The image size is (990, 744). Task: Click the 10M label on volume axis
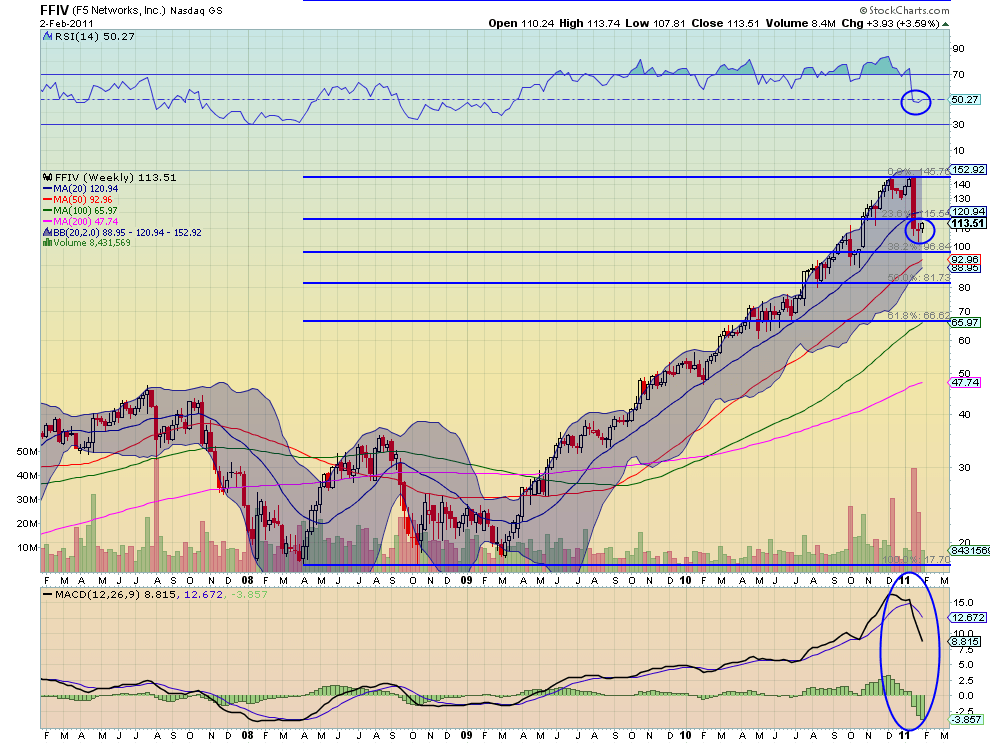[x=27, y=548]
